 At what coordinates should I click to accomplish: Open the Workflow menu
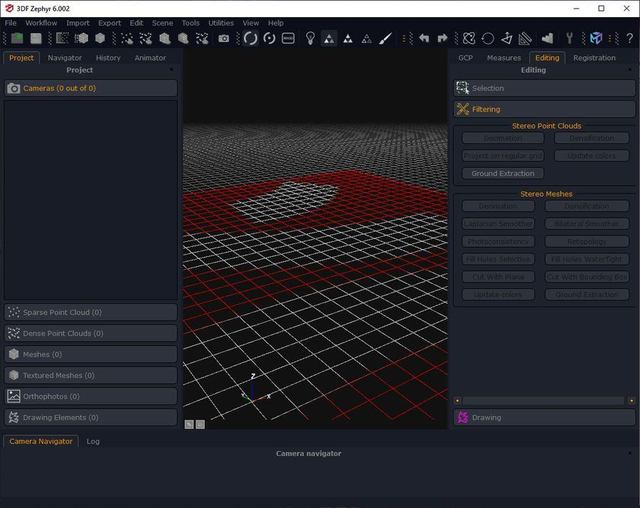(x=41, y=22)
